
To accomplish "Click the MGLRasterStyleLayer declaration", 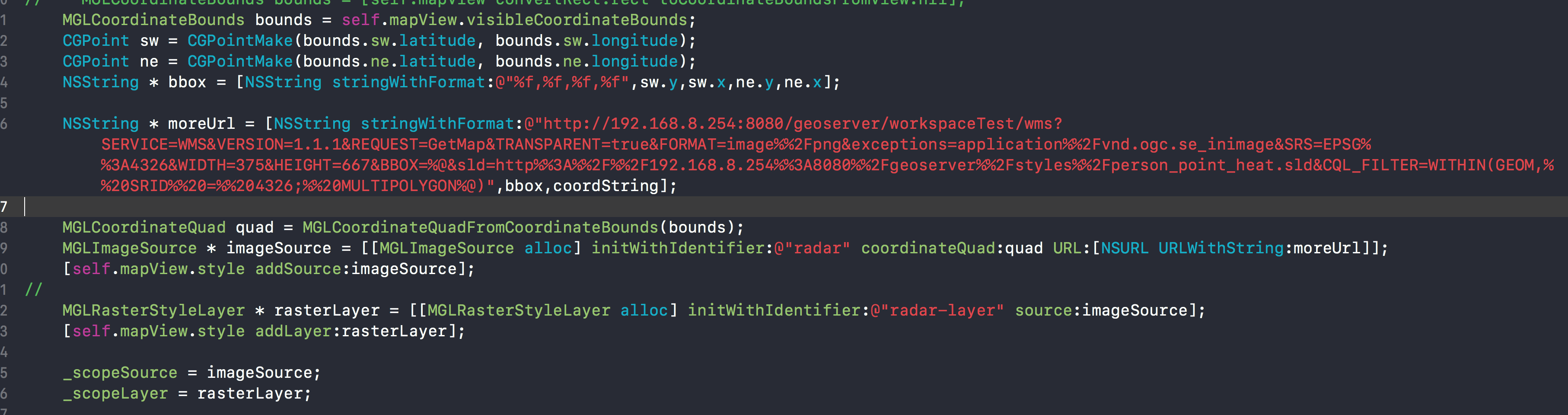I will click(152, 310).
